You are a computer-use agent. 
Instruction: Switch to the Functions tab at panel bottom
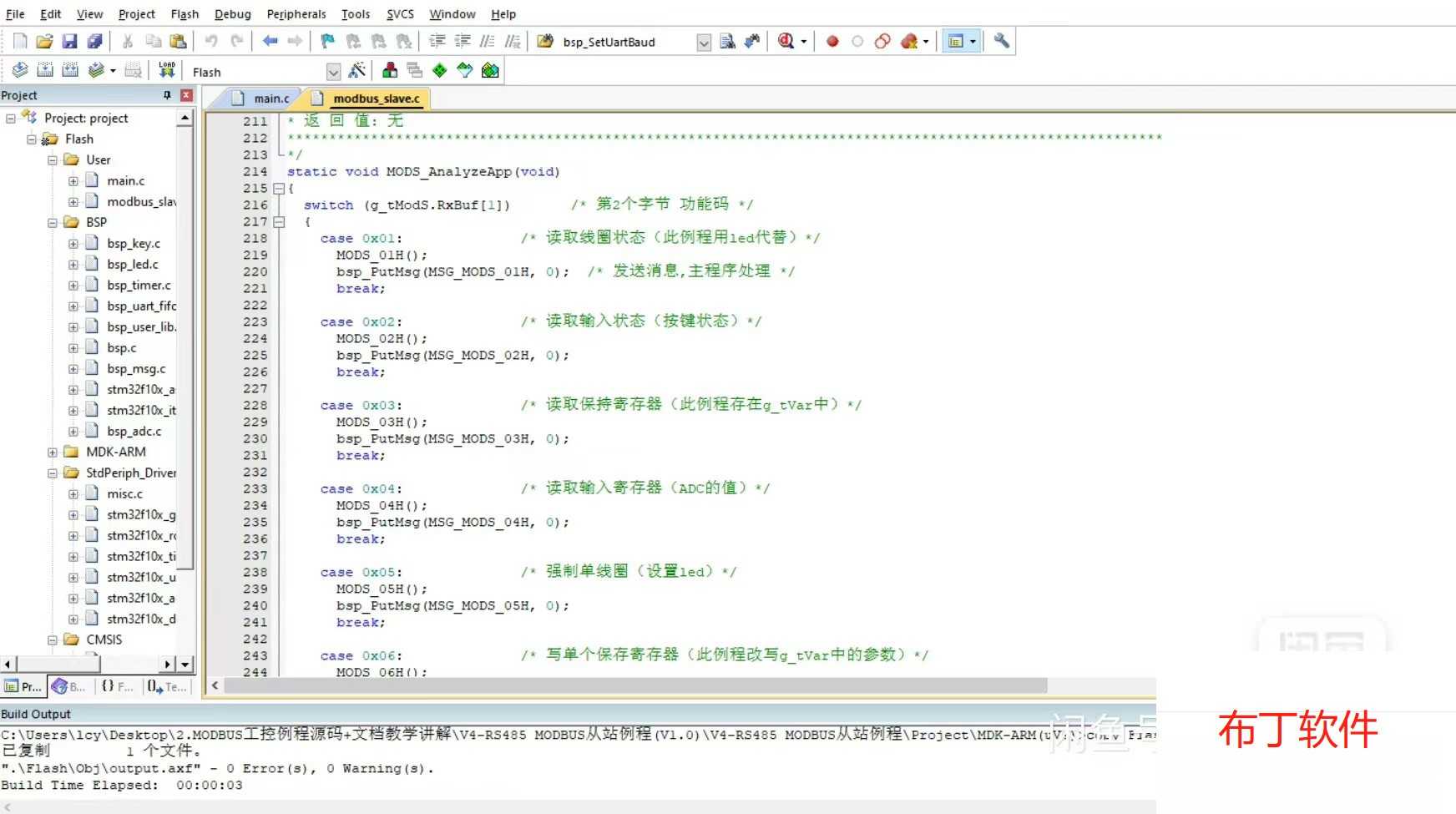(x=118, y=686)
